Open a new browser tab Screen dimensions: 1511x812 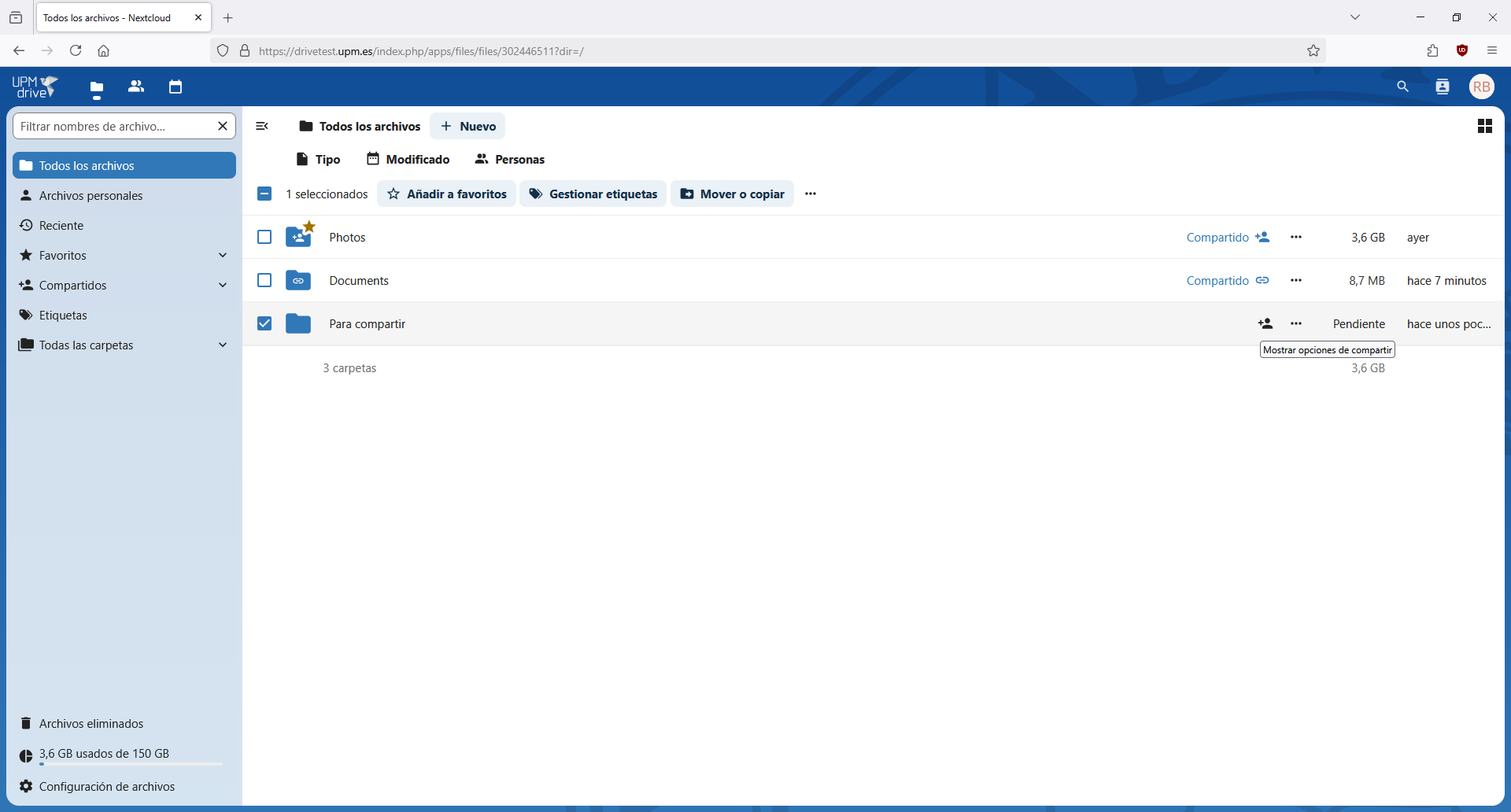(x=228, y=17)
